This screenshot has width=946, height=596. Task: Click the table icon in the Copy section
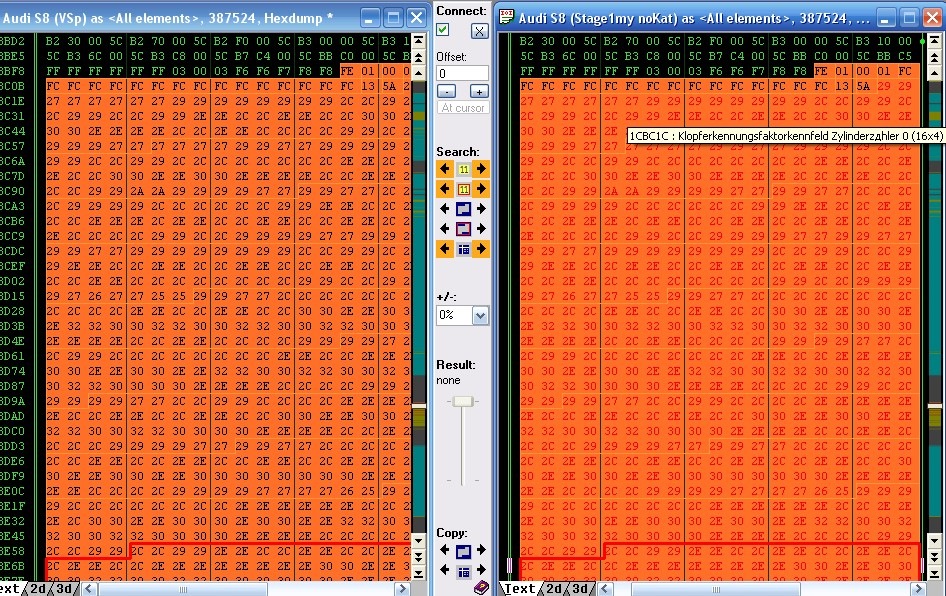463,571
